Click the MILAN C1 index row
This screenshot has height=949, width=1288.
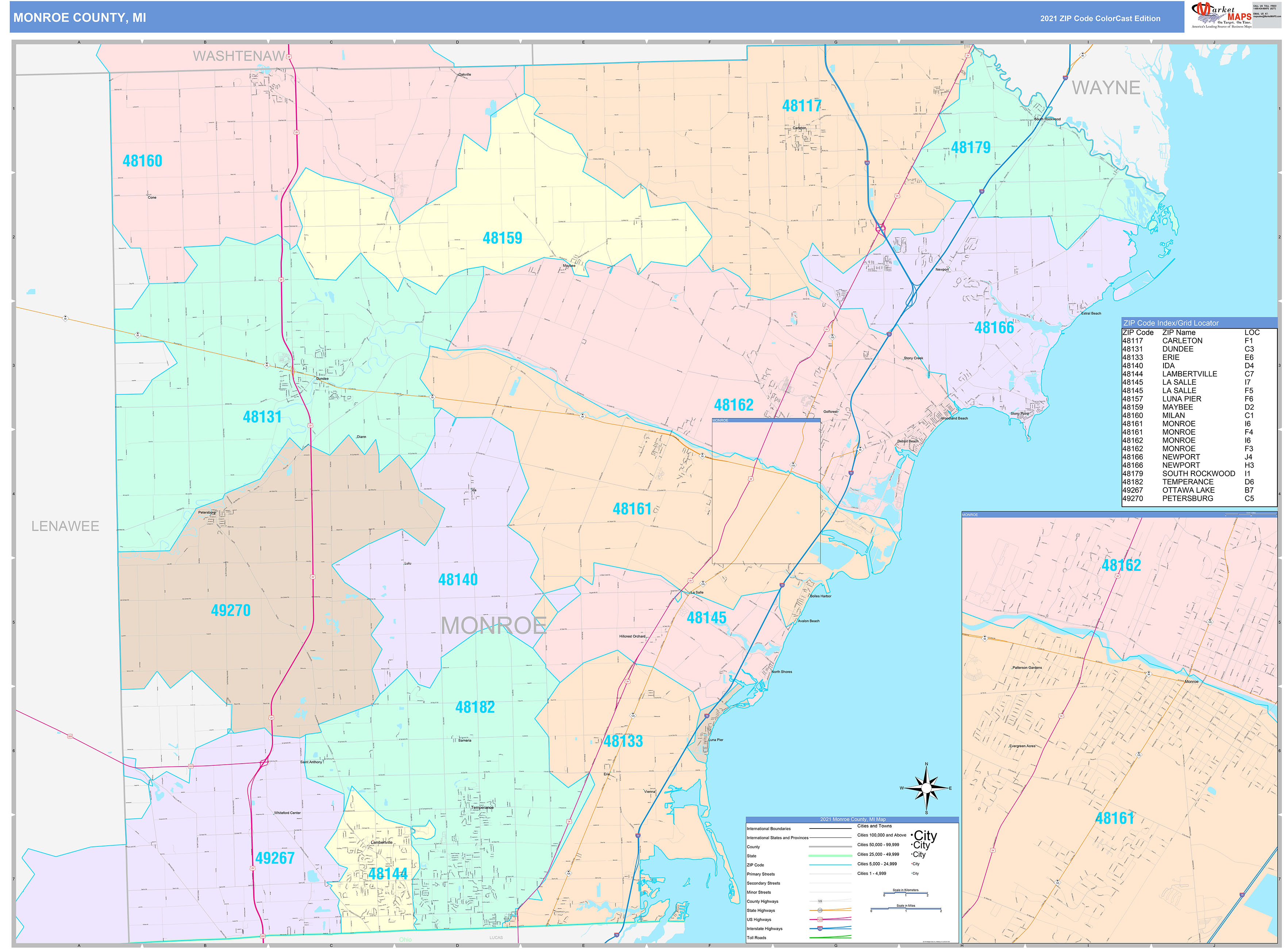(x=1199, y=415)
